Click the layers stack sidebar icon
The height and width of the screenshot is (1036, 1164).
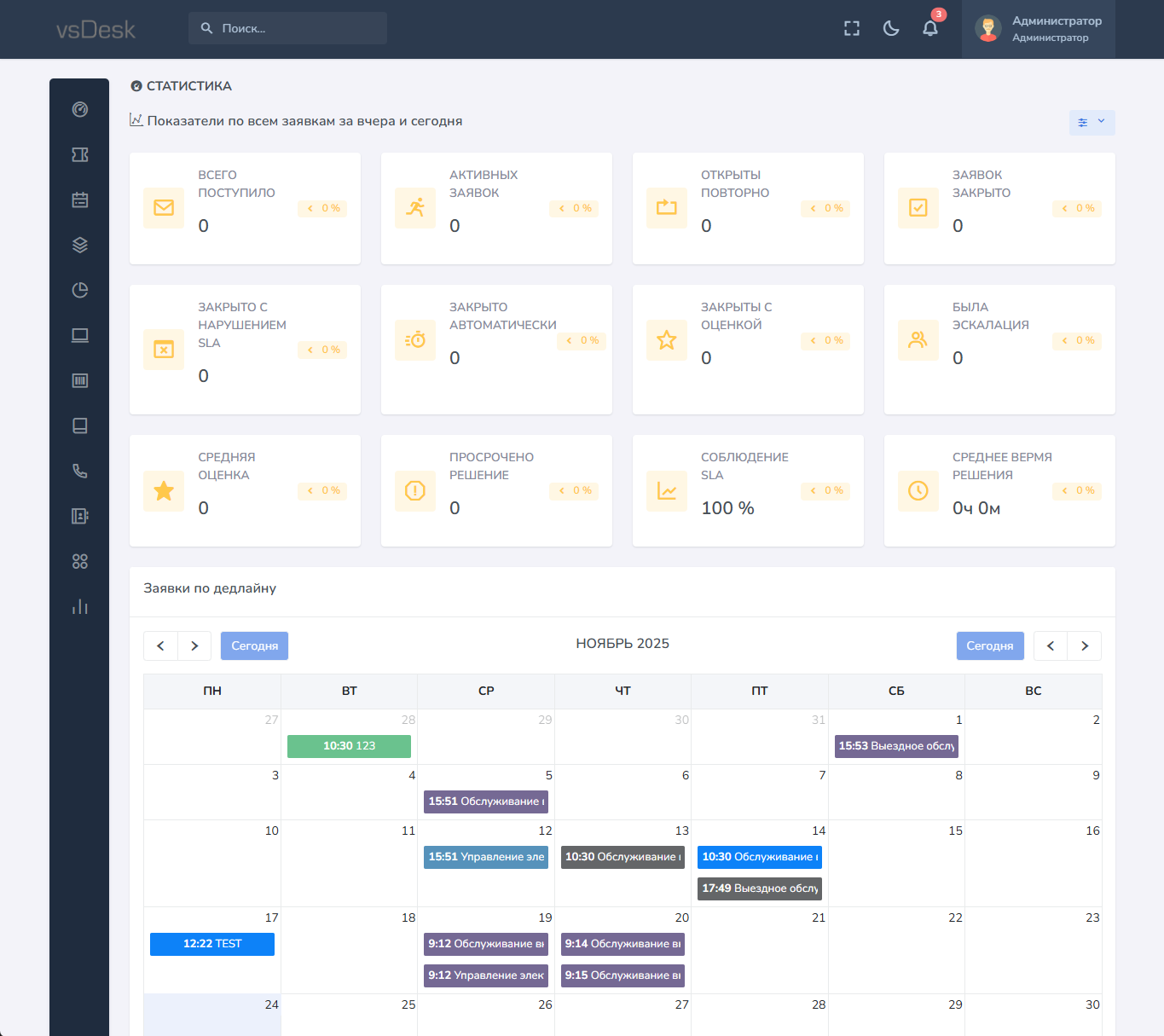80,245
